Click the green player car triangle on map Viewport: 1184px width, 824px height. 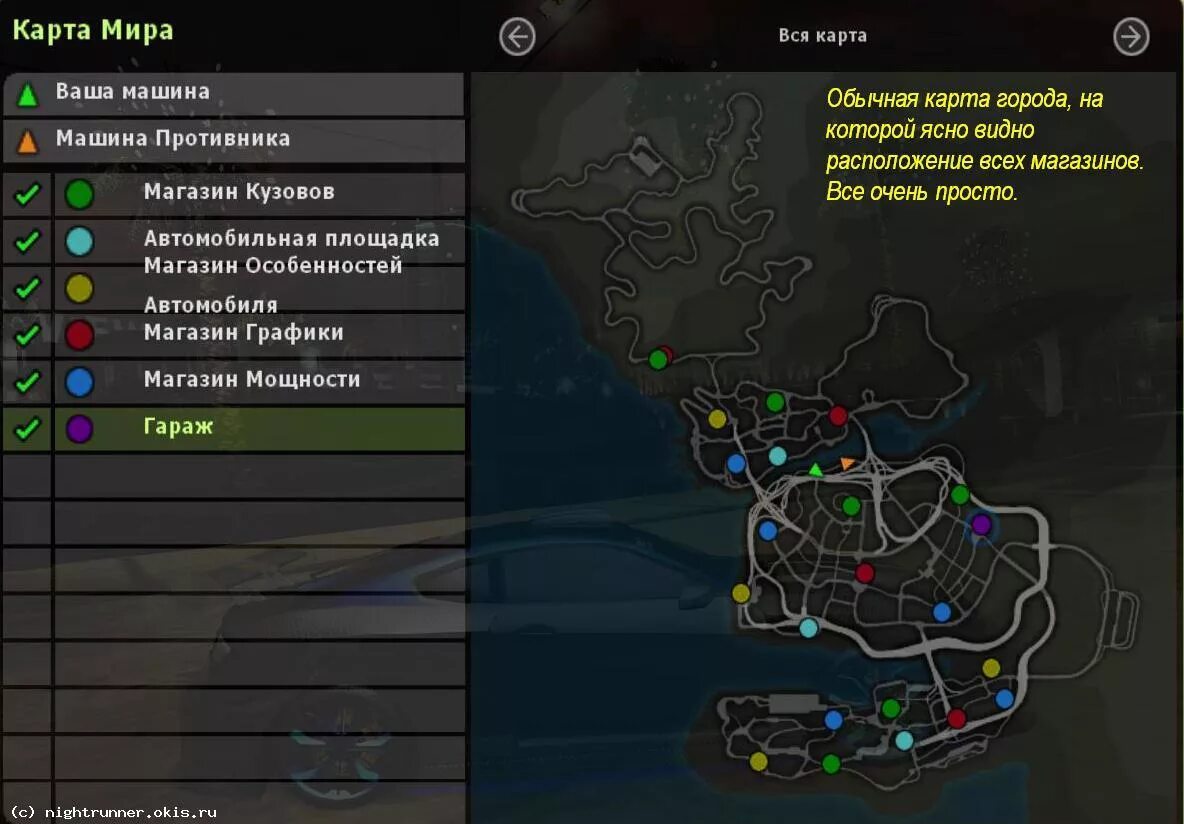click(x=816, y=470)
